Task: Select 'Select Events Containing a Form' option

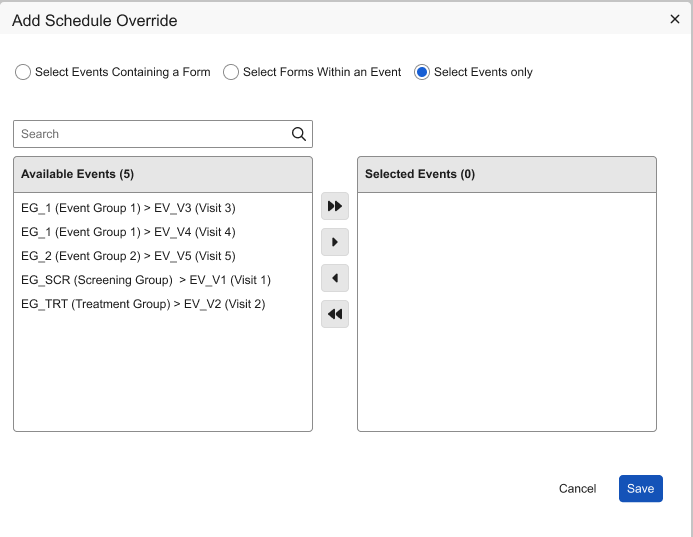Action: point(23,72)
